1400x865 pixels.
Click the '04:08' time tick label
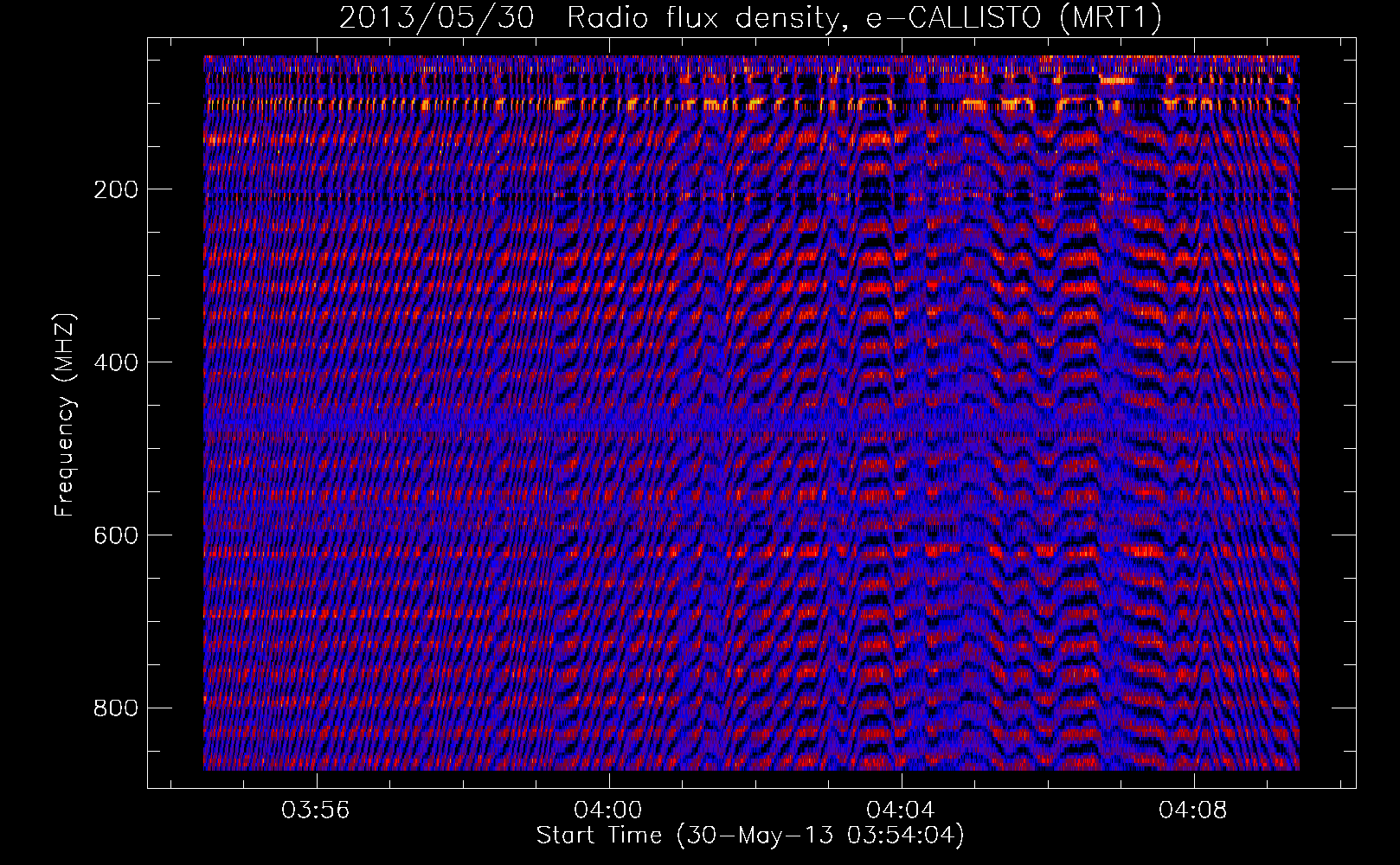tap(1193, 811)
